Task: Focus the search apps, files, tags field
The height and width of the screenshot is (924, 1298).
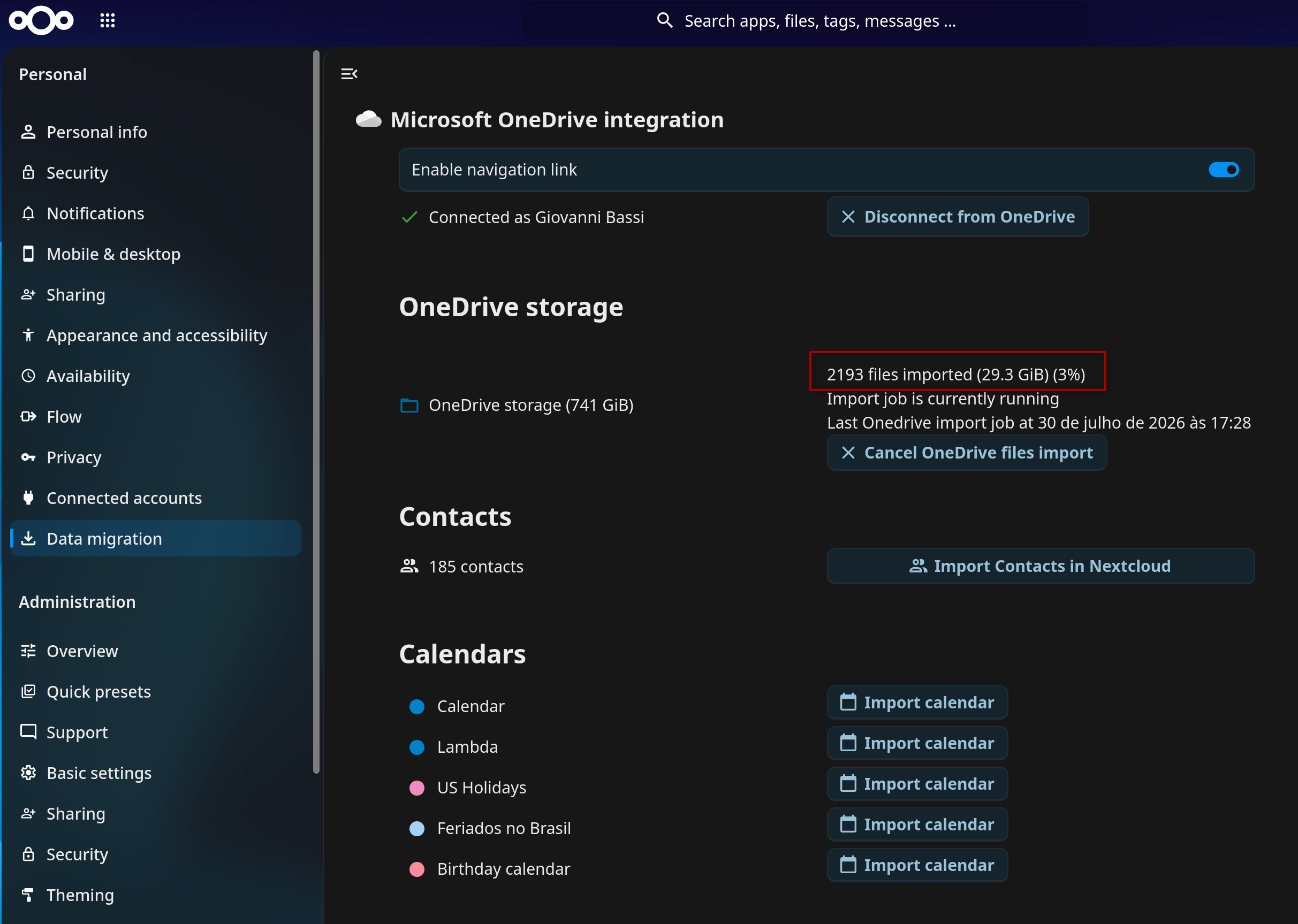Action: [805, 21]
